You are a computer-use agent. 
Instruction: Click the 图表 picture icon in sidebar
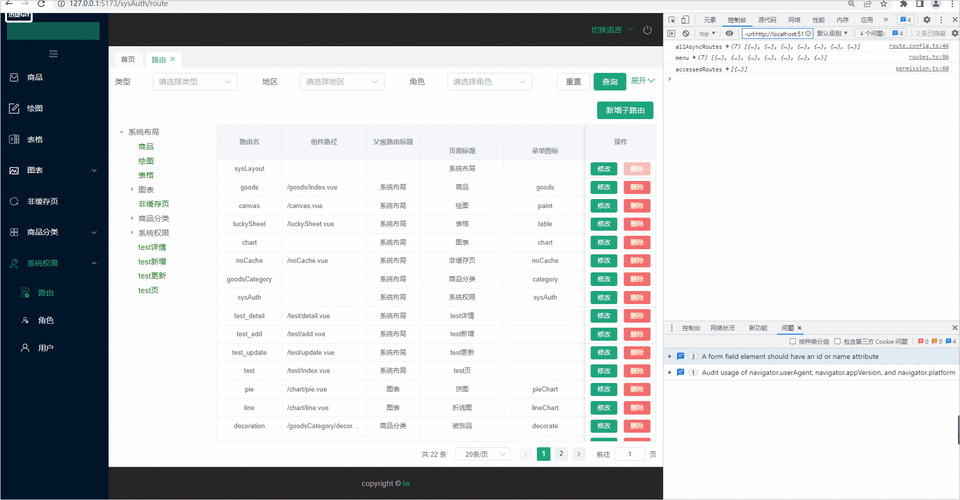point(14,170)
